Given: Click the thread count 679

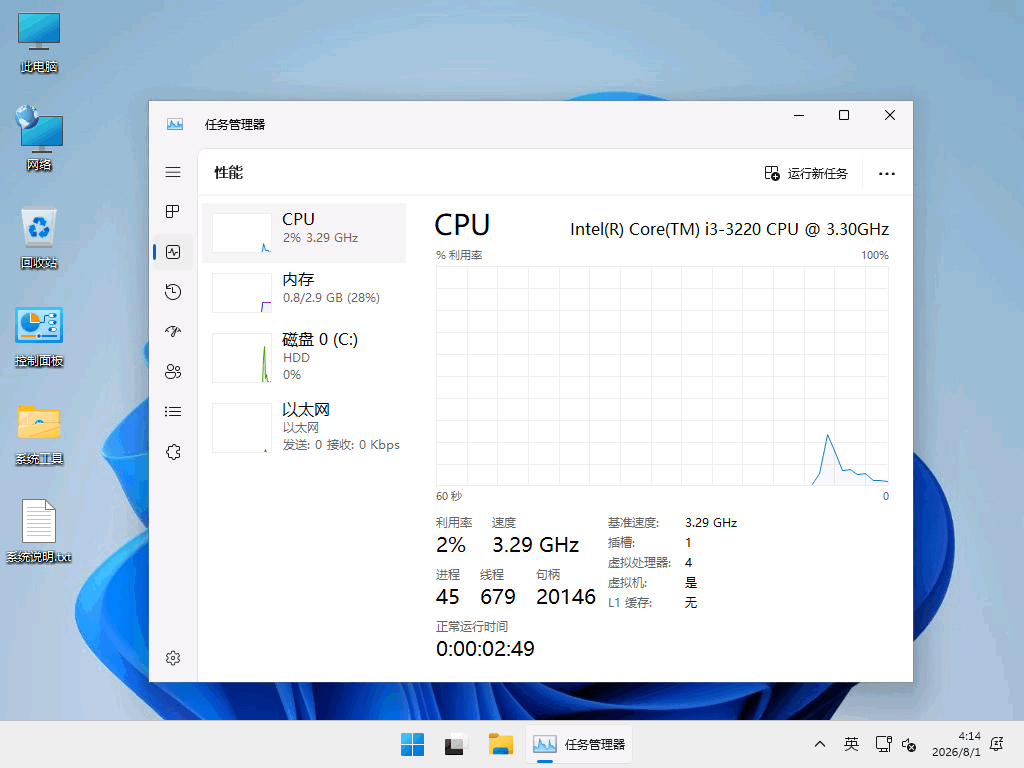Looking at the screenshot, I should click(x=498, y=596).
